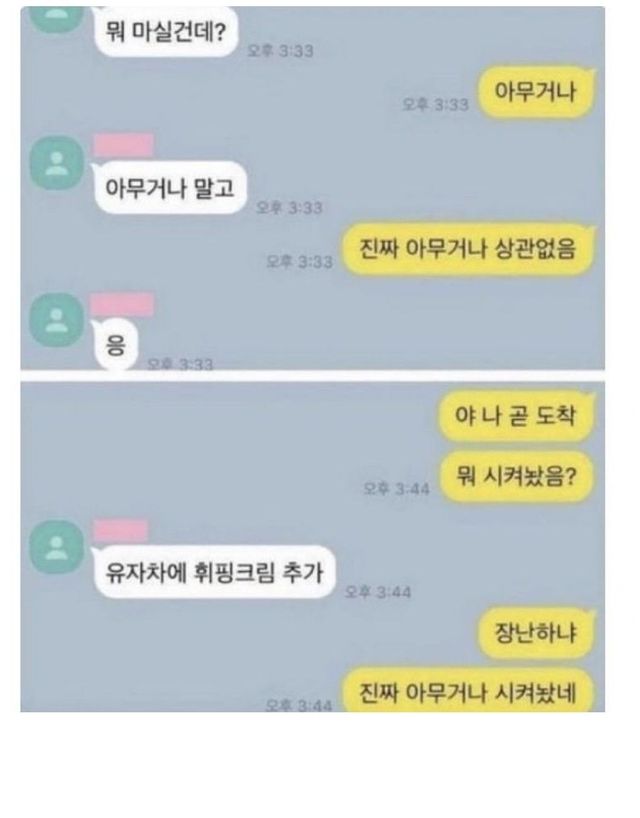
Task: Click the 오후 3:44 timestamp beside '유자차에 휘핑크림 추가'
Action: (378, 592)
